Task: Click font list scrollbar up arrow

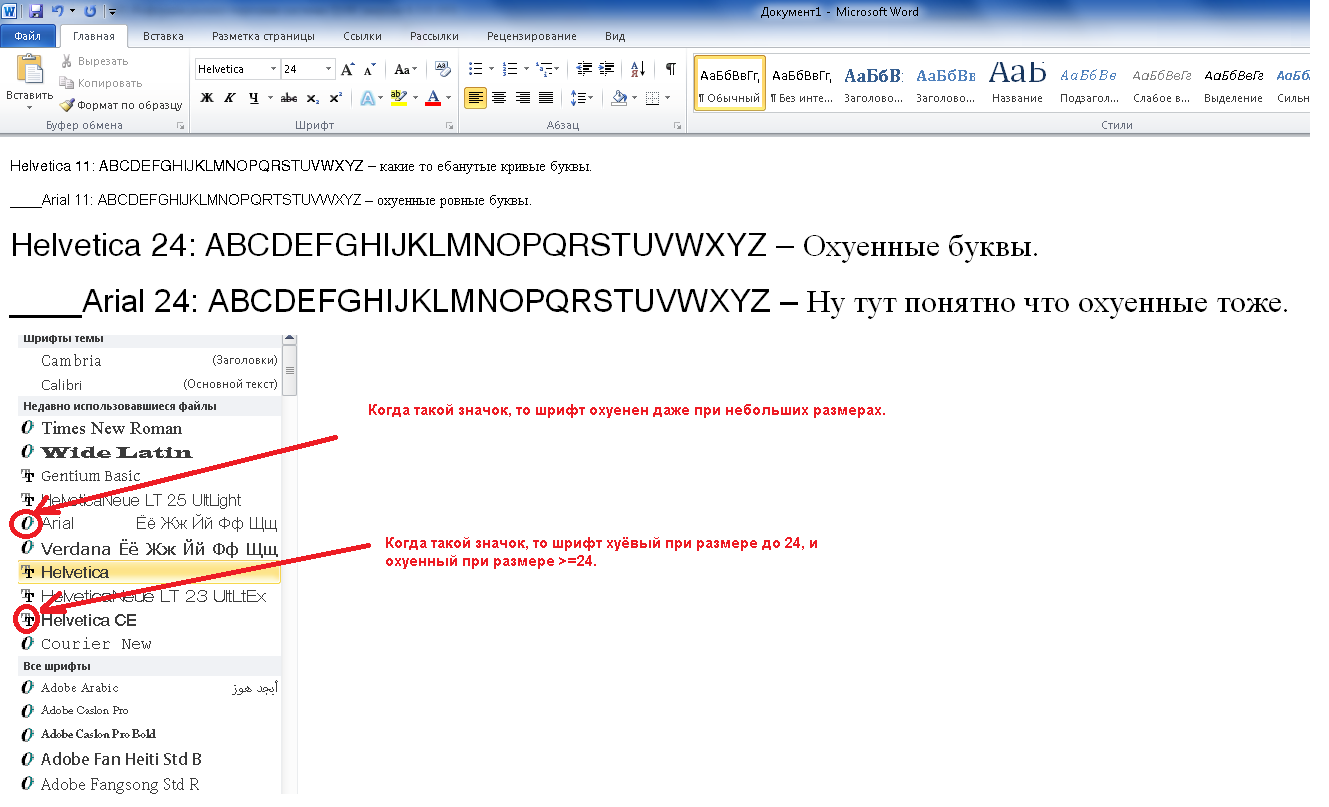Action: tap(290, 339)
